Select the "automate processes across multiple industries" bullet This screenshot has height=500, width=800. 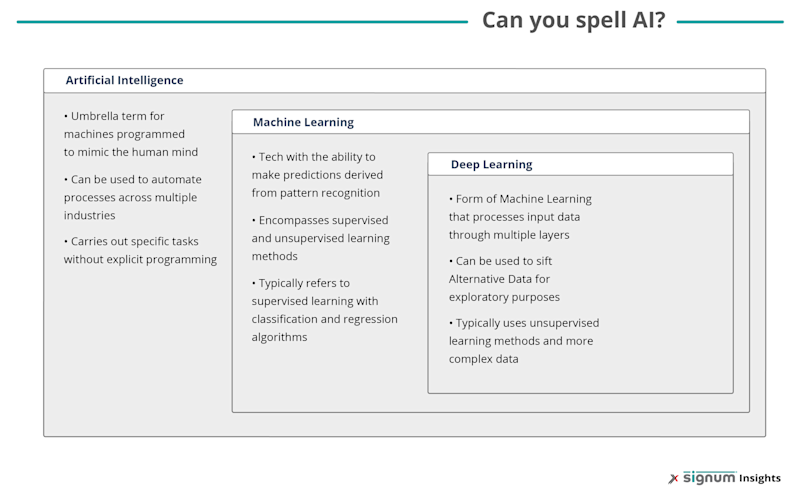click(133, 197)
